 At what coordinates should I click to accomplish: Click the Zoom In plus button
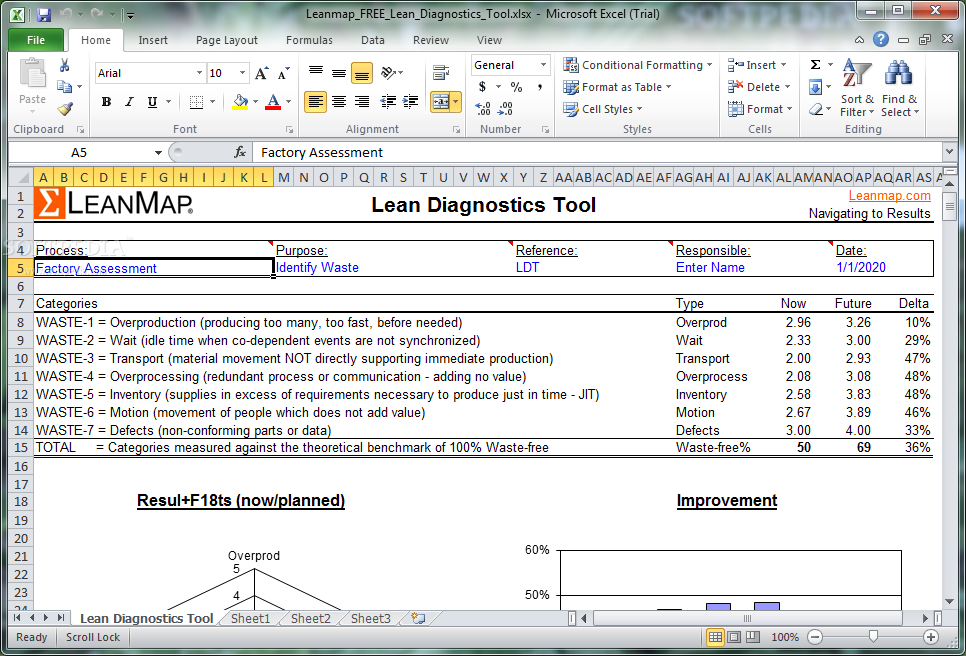coord(931,637)
